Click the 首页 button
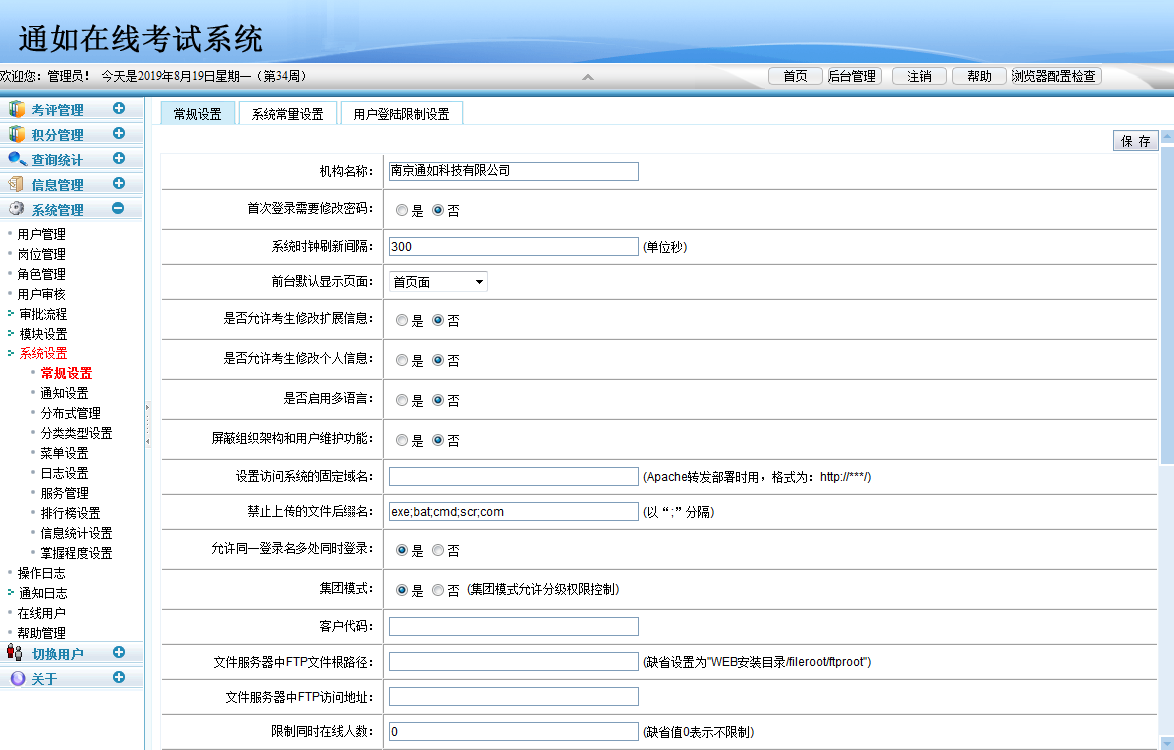Screen dimensions: 1174x750 [x=795, y=76]
